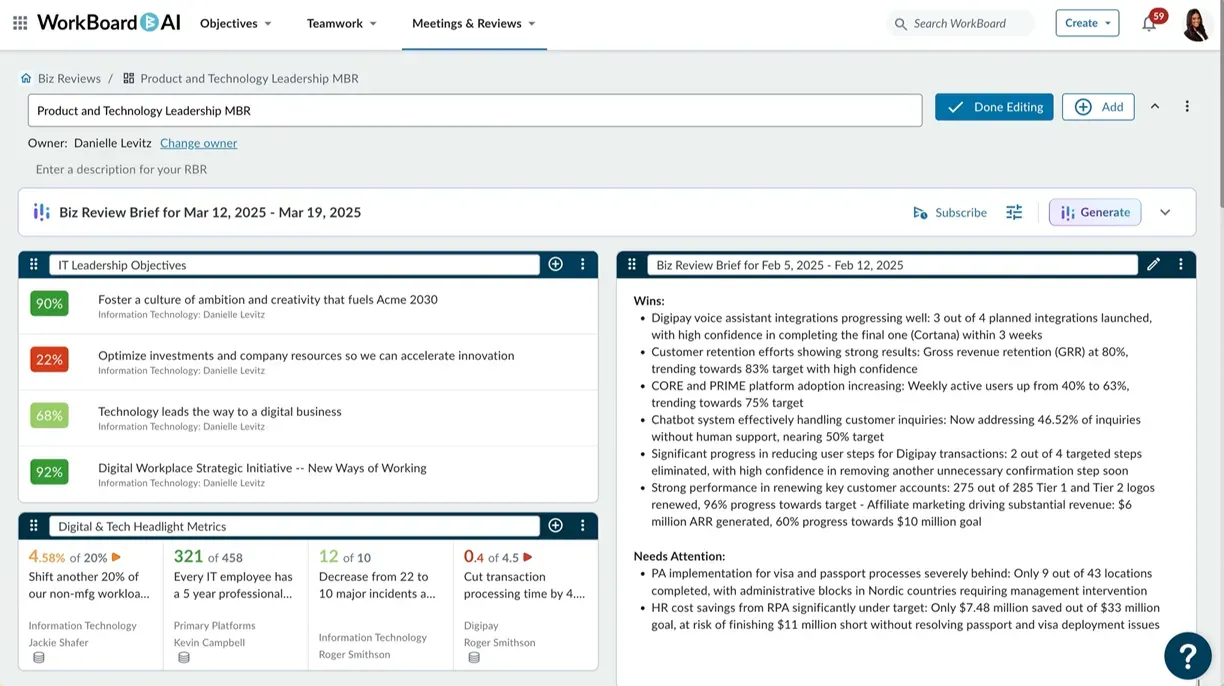Click the dashboard grid icon in breadcrumb
1224x686 pixels.
click(x=128, y=78)
